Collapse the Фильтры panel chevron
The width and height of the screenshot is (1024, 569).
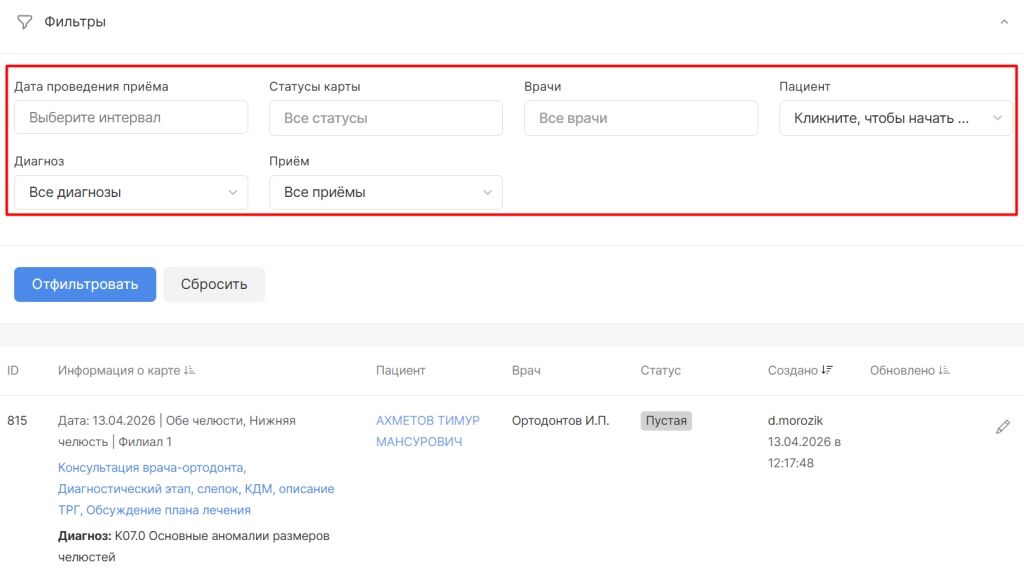click(1004, 22)
